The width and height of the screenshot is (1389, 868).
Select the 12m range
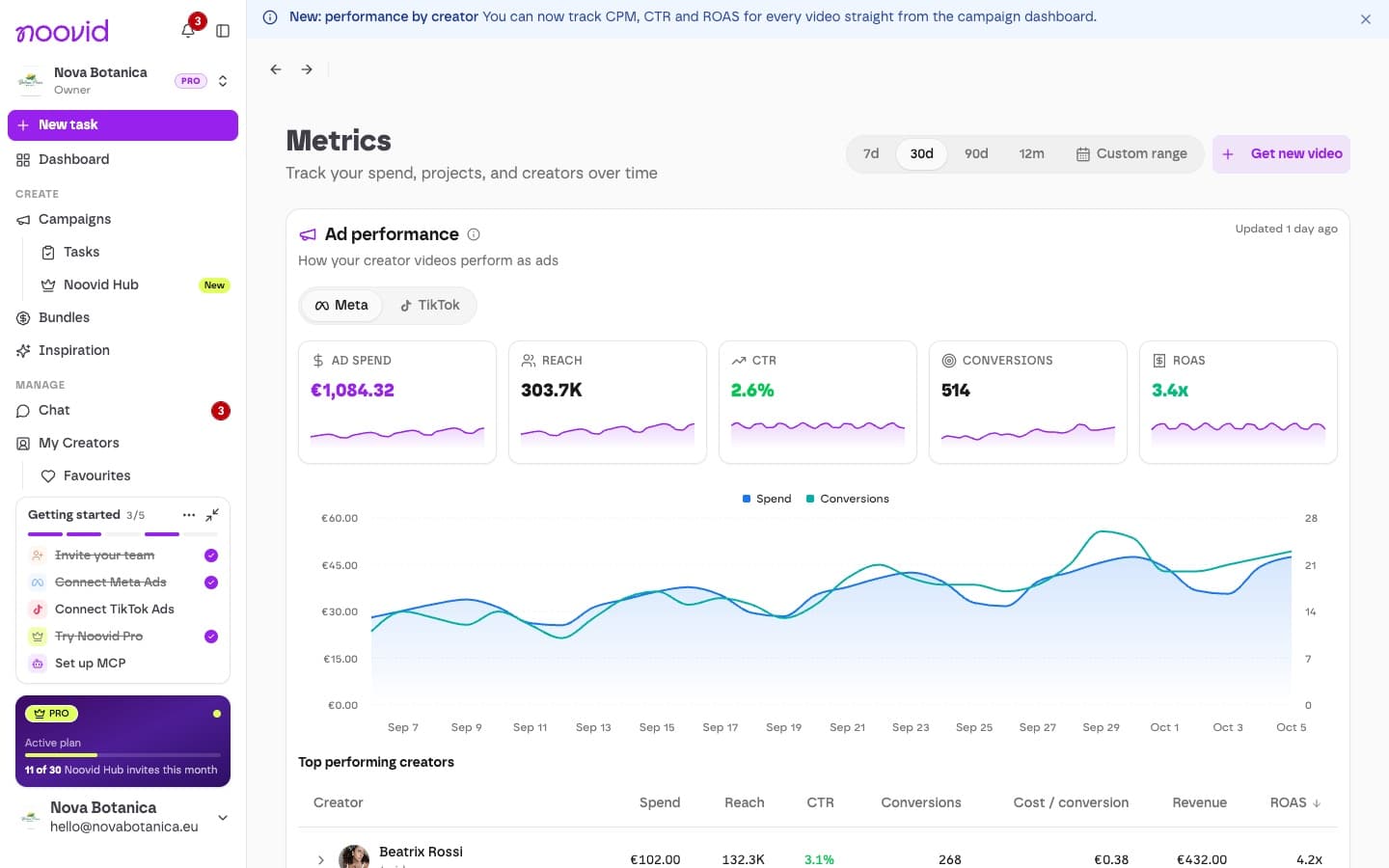pos(1032,154)
